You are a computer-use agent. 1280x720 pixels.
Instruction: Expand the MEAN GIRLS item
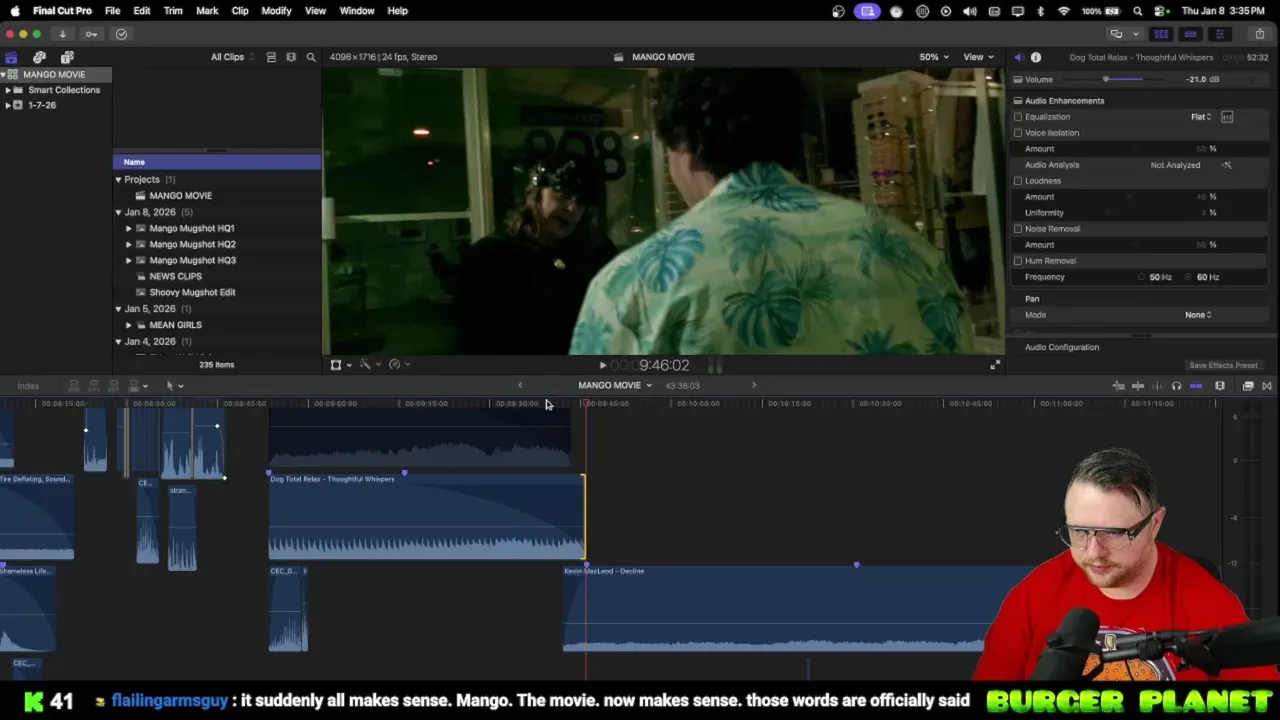pos(129,325)
